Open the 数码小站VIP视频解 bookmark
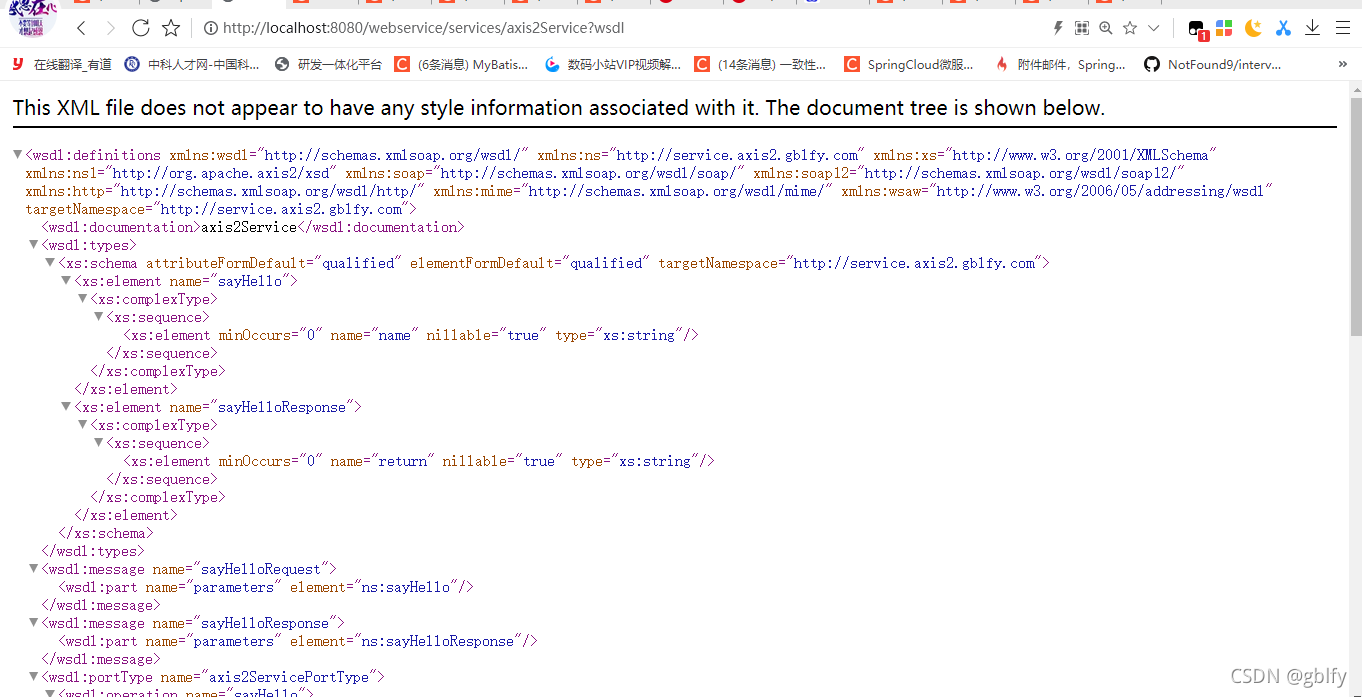 tap(613, 64)
